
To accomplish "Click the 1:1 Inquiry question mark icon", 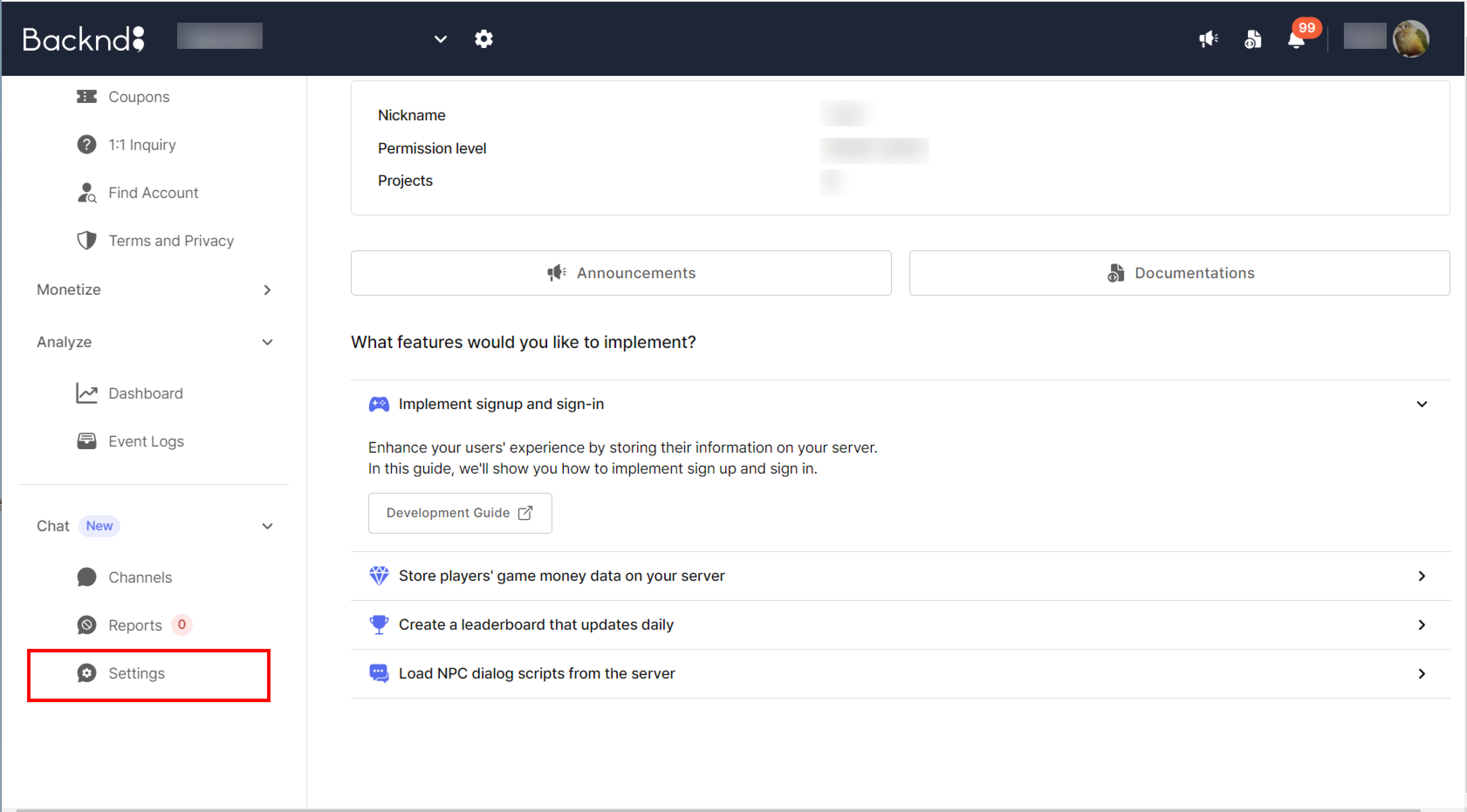I will tap(87, 145).
